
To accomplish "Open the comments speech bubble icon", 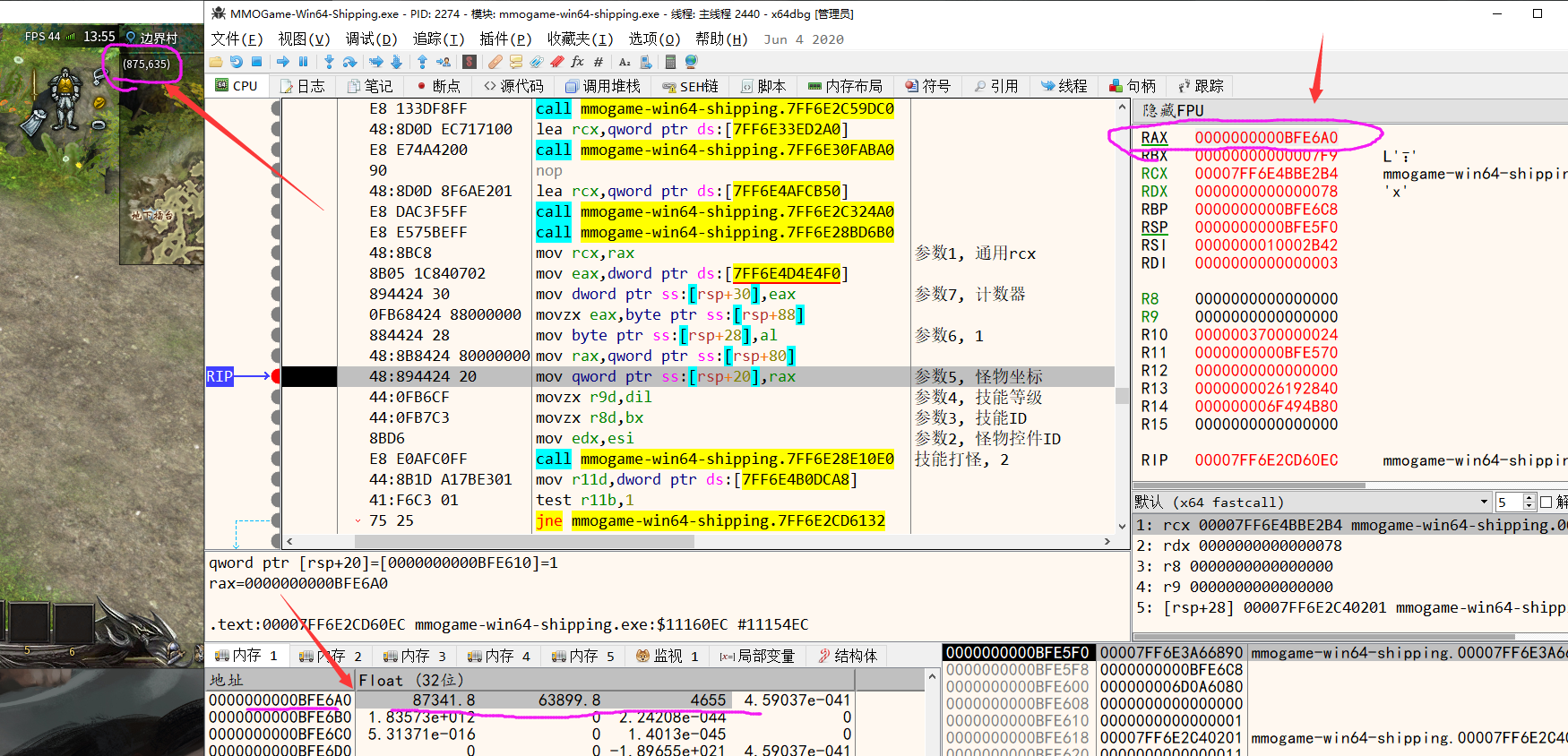I will tap(515, 62).
